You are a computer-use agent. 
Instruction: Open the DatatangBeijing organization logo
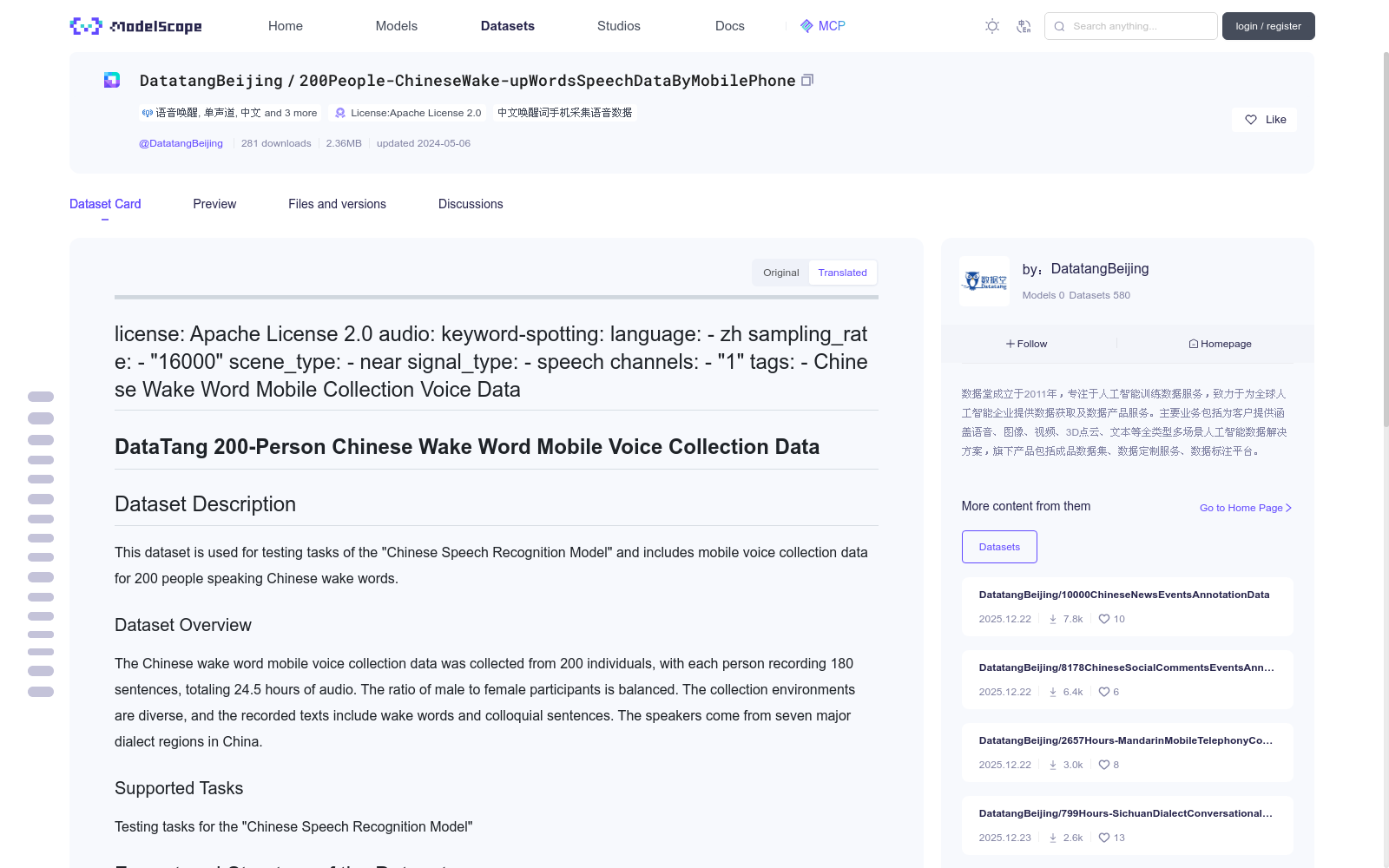tap(984, 280)
